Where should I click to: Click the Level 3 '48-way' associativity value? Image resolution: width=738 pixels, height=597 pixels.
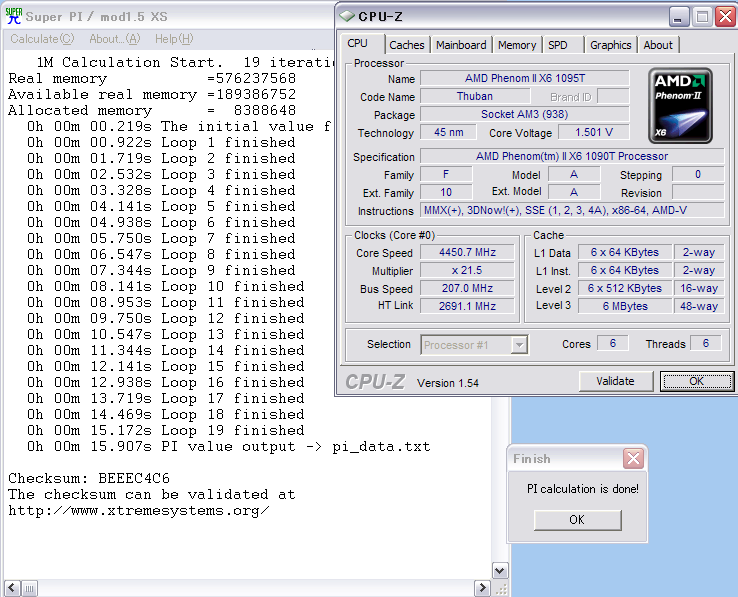coord(699,306)
